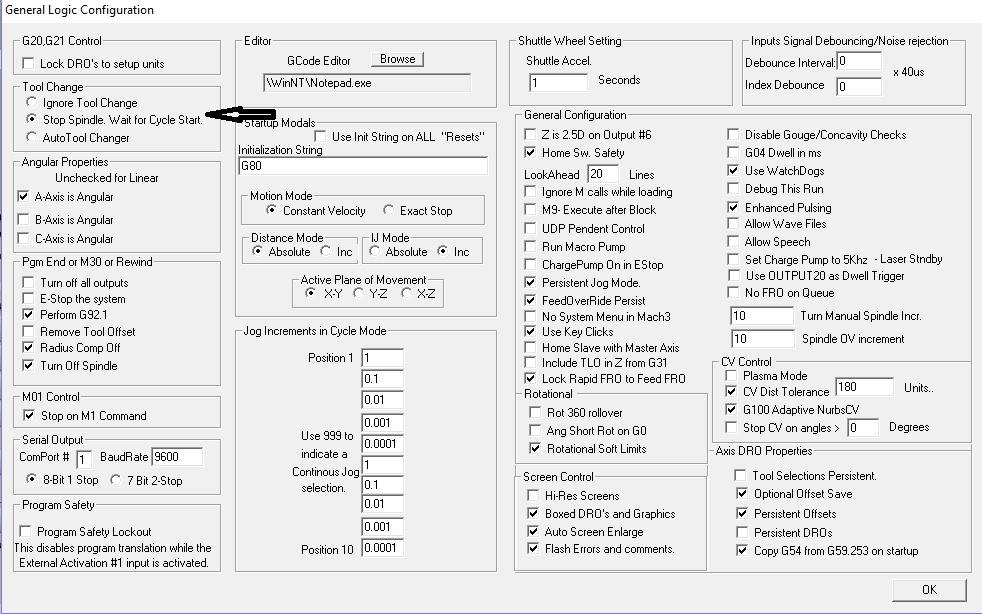Check B-Axis is Angular

pyautogui.click(x=23, y=219)
